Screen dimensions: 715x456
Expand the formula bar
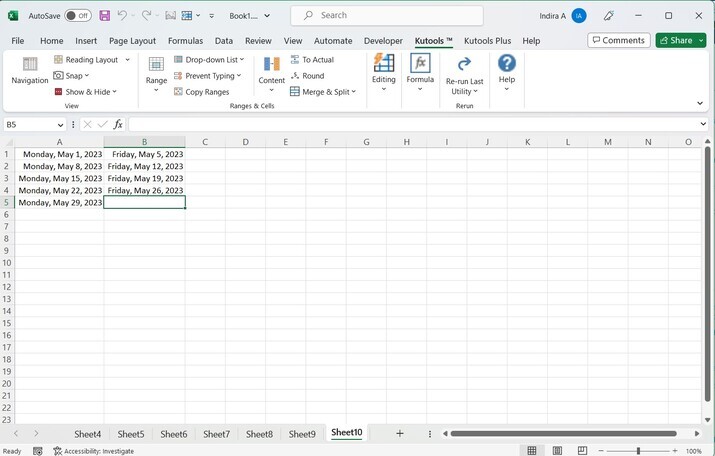pos(703,124)
